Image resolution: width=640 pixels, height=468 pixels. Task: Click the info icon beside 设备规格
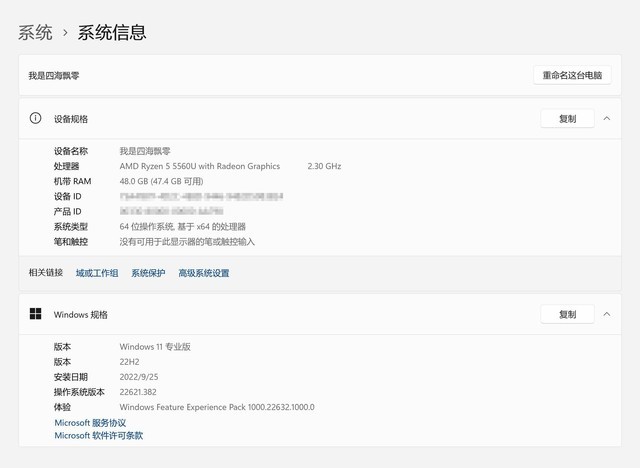(x=36, y=118)
